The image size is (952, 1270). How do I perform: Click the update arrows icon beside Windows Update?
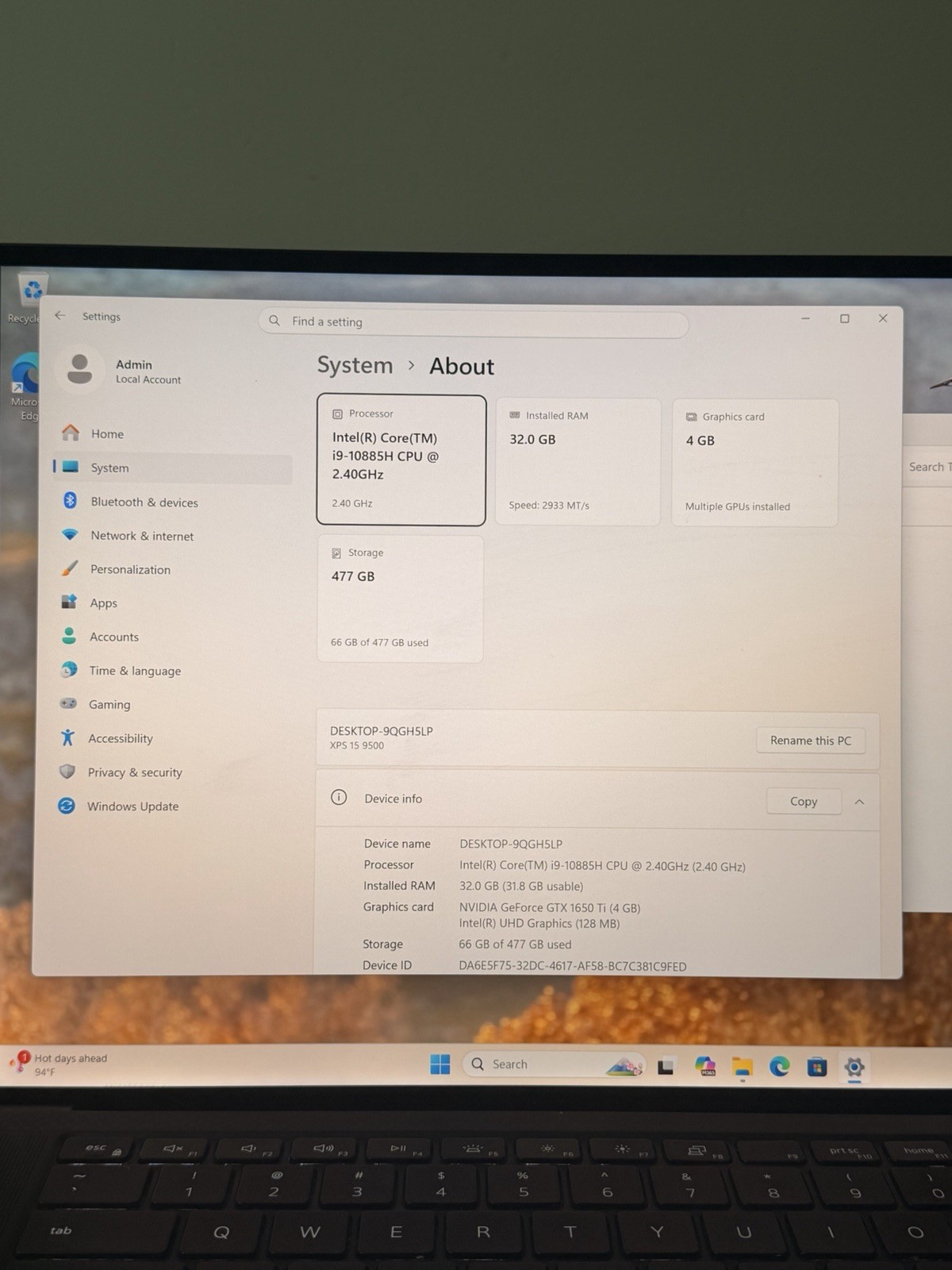67,806
